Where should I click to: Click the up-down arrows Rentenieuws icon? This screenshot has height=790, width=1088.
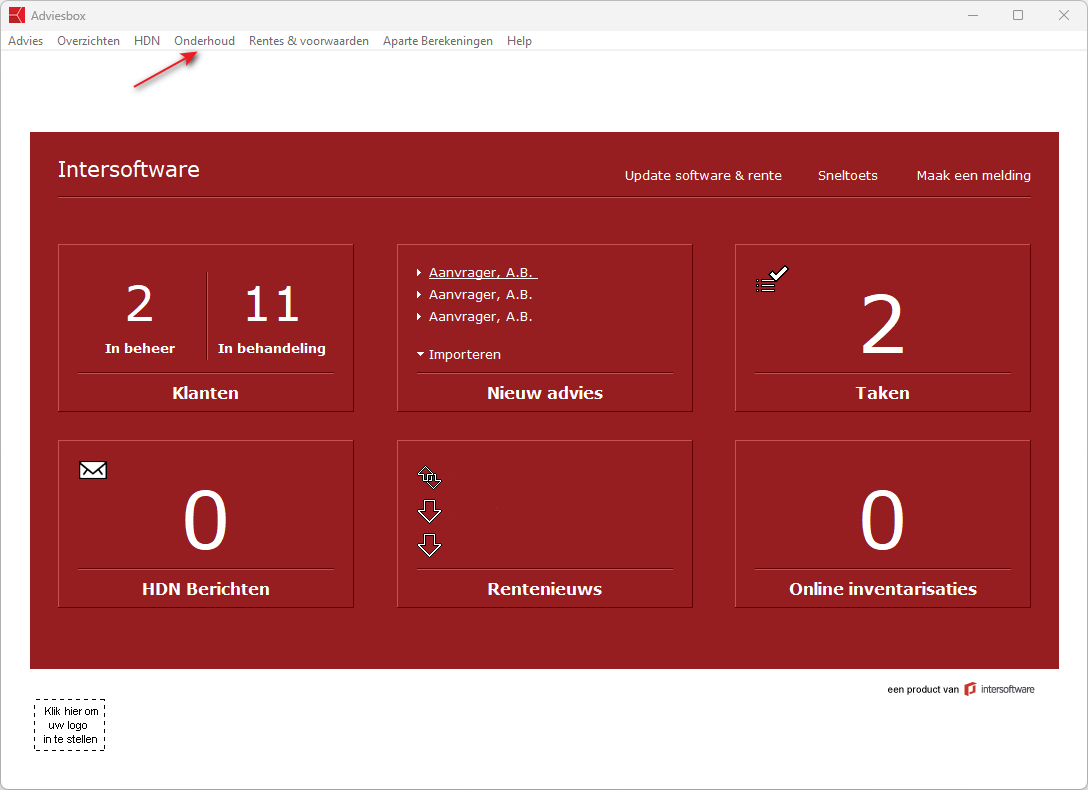coord(430,477)
